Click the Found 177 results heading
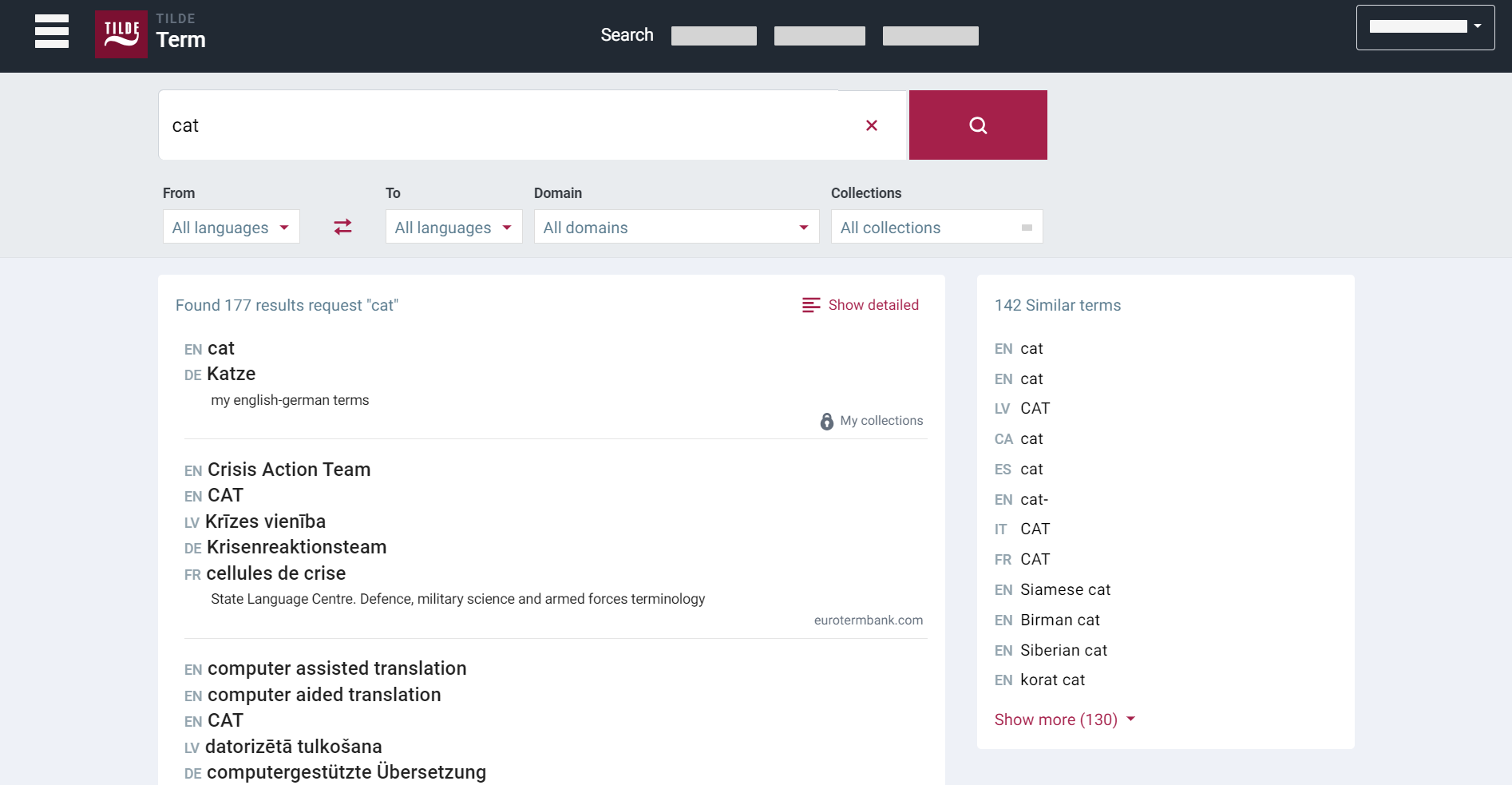 (x=287, y=305)
